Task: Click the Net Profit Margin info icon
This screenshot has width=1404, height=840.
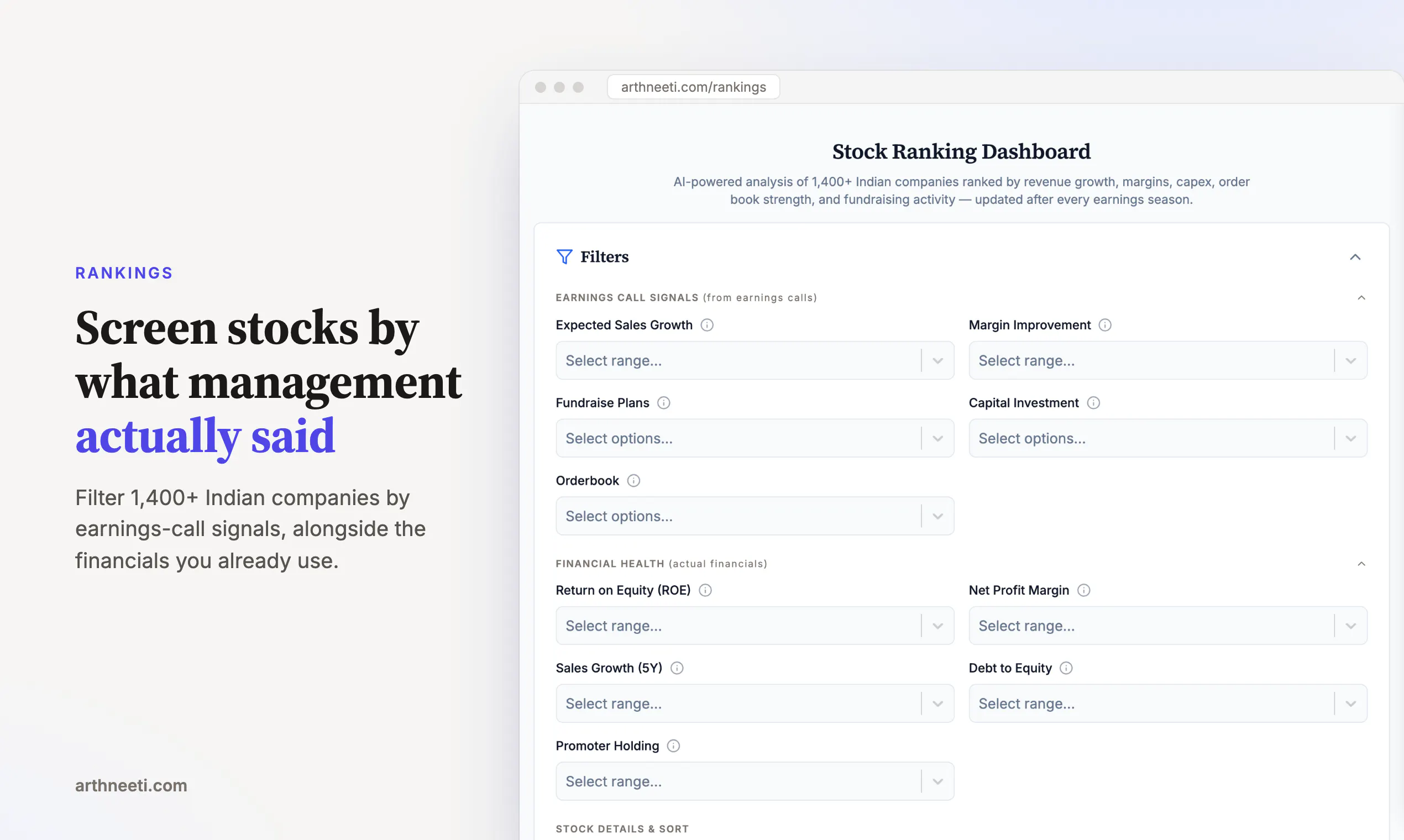Action: [x=1083, y=590]
